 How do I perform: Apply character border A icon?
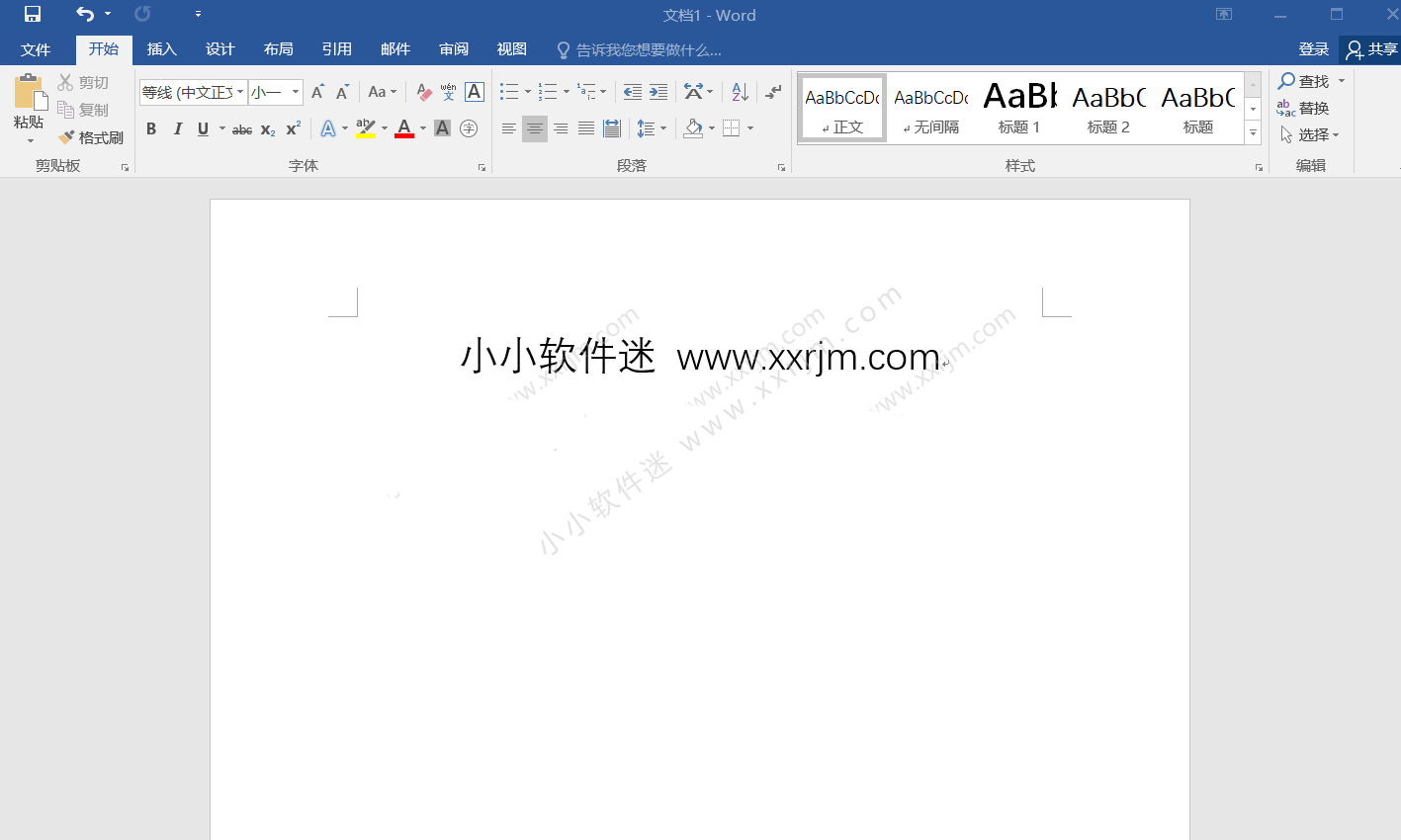475,92
